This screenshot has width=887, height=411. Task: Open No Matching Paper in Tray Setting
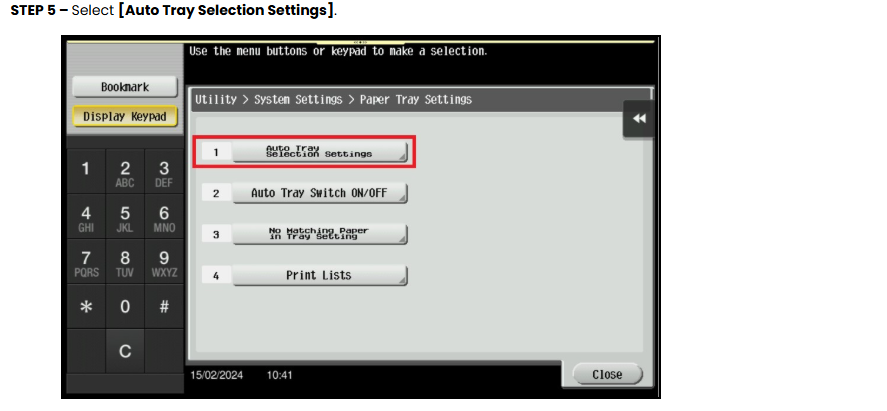320,233
